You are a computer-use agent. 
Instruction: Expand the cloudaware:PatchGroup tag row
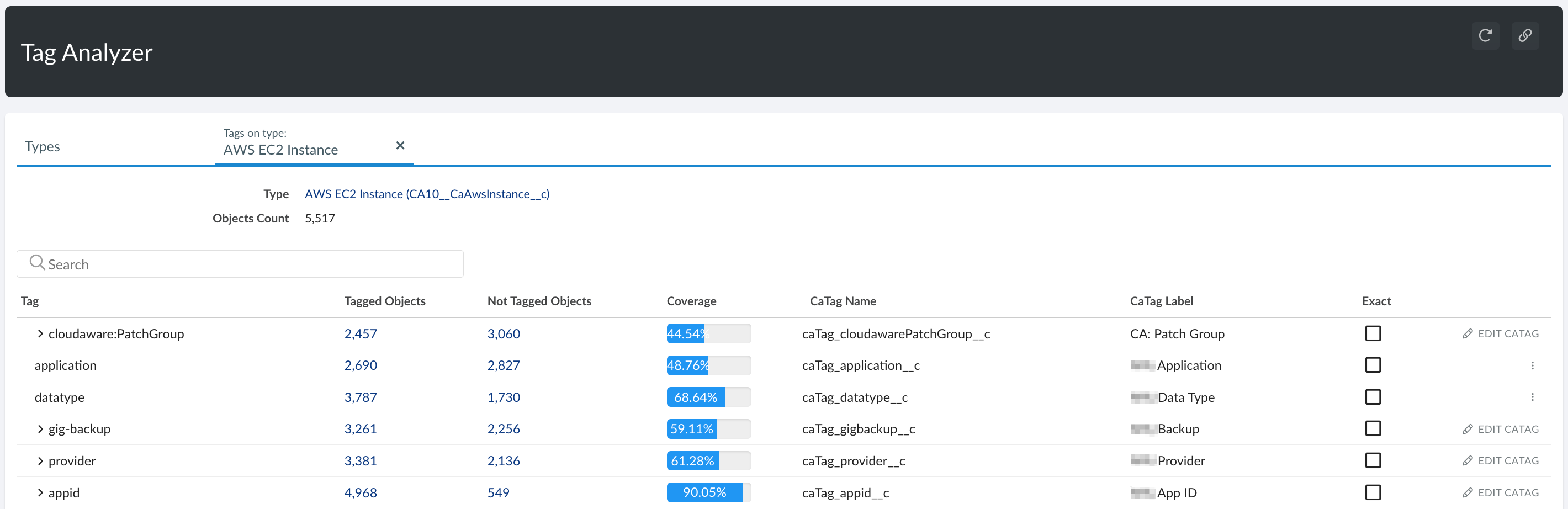(x=40, y=333)
